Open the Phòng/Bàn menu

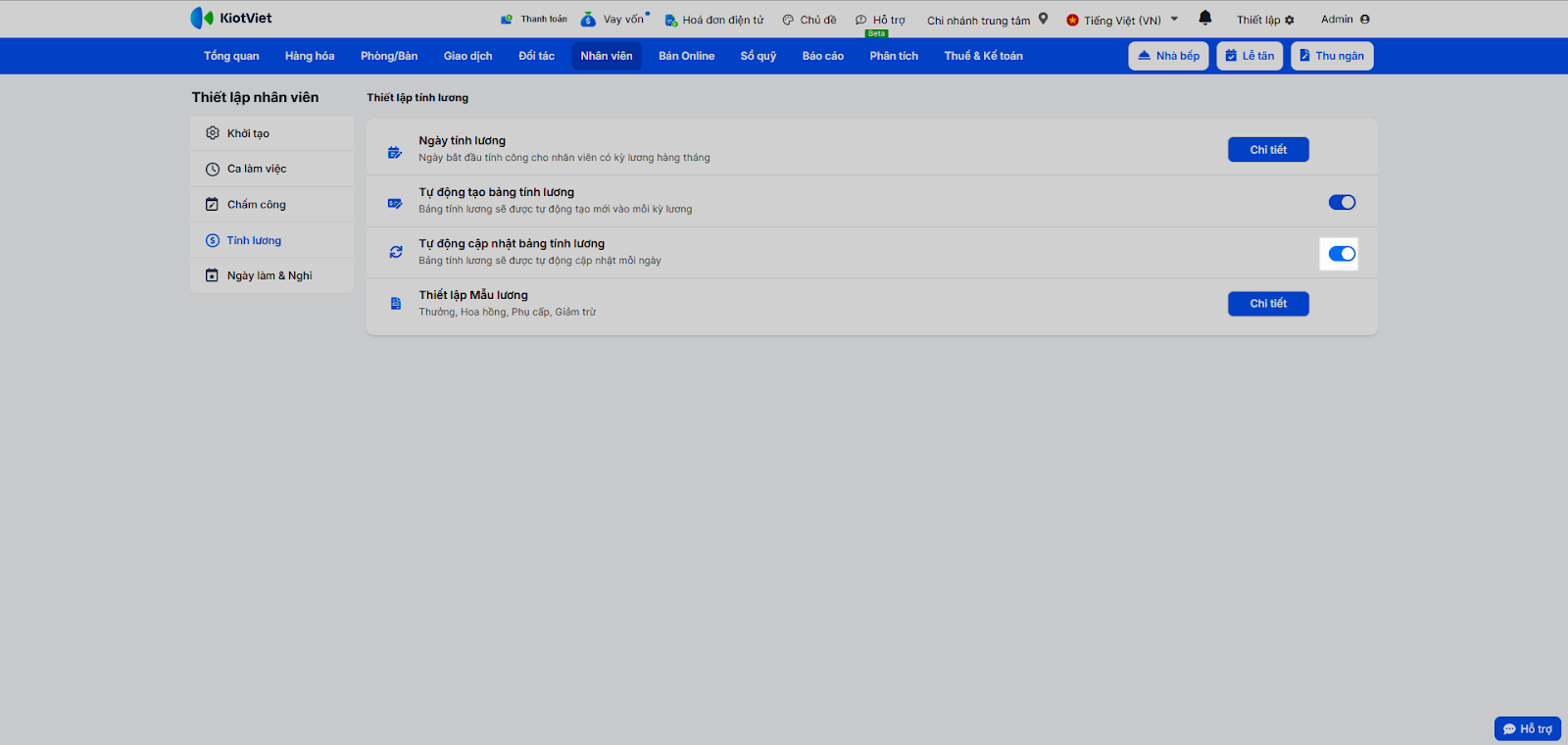pos(389,56)
